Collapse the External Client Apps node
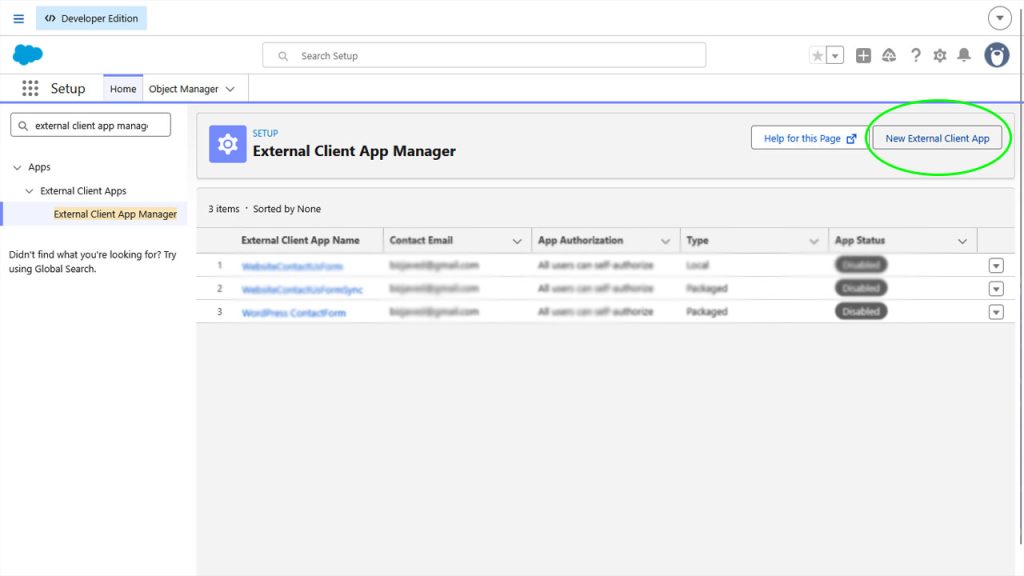 tap(29, 191)
